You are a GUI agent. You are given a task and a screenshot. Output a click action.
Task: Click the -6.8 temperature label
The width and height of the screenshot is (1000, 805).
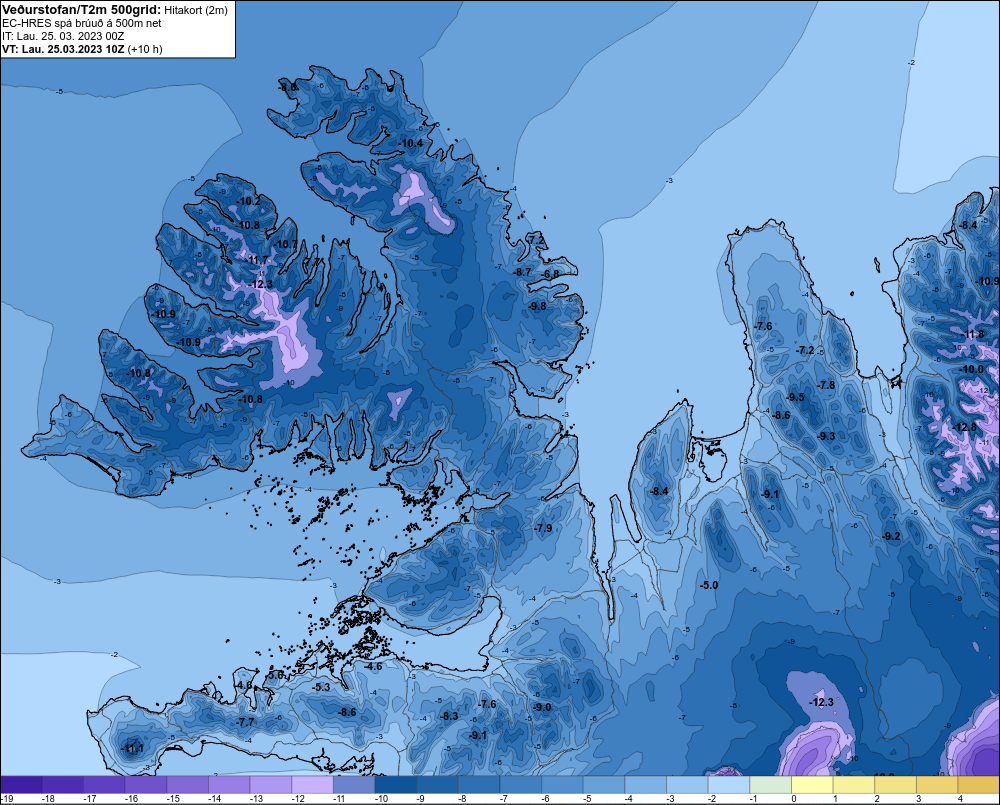tap(551, 274)
